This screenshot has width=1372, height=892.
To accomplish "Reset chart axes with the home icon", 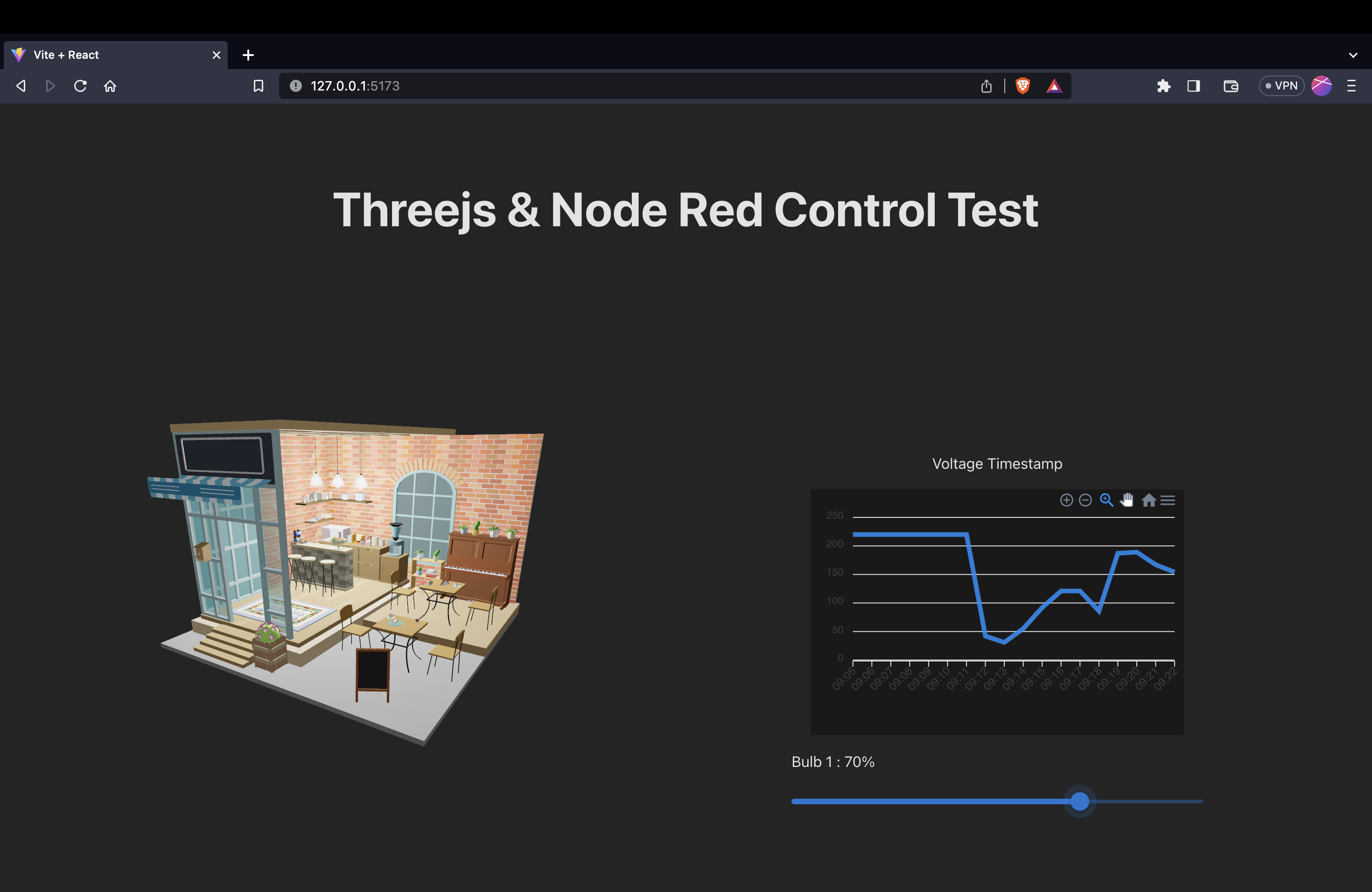I will [x=1149, y=500].
